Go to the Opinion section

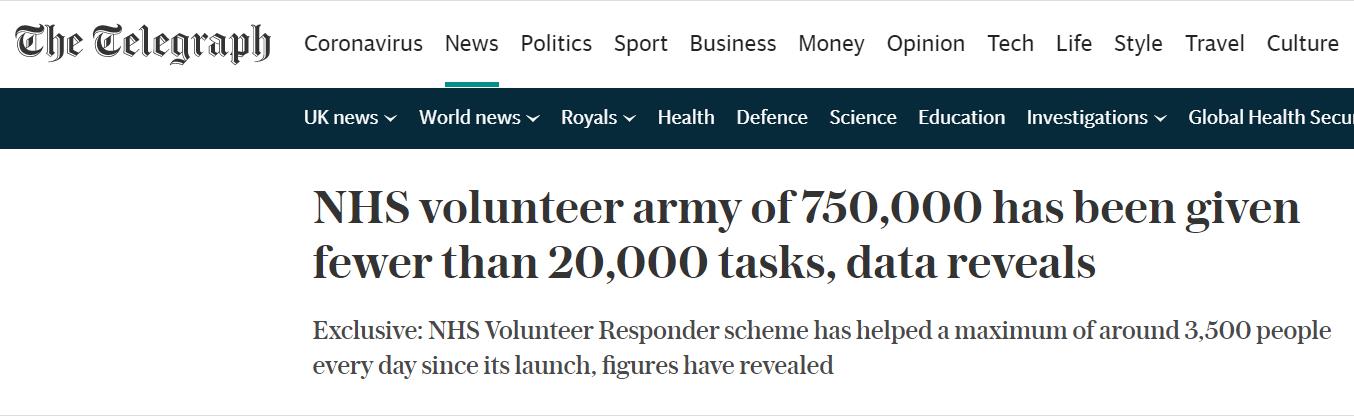pyautogui.click(x=925, y=44)
